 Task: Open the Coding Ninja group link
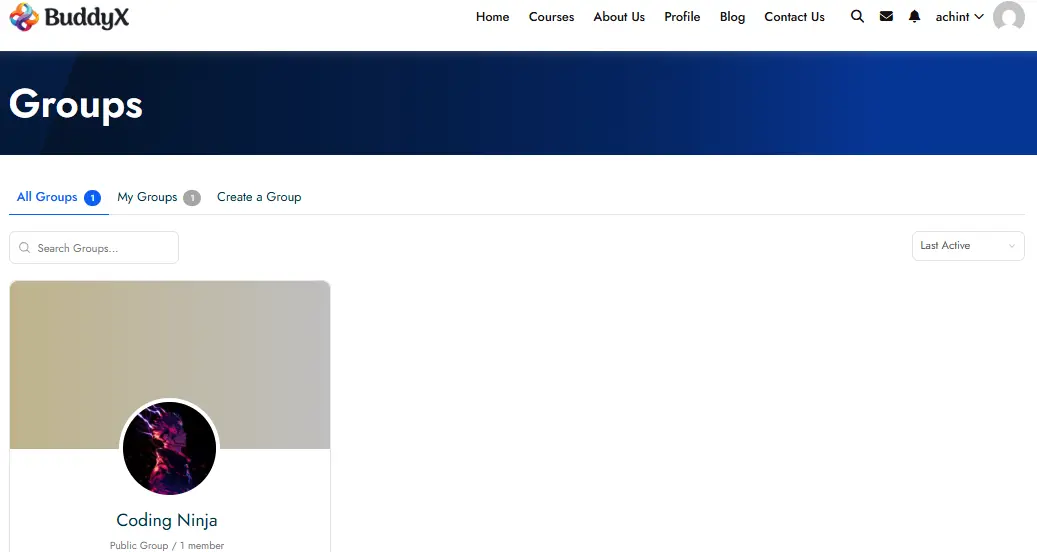pos(167,520)
